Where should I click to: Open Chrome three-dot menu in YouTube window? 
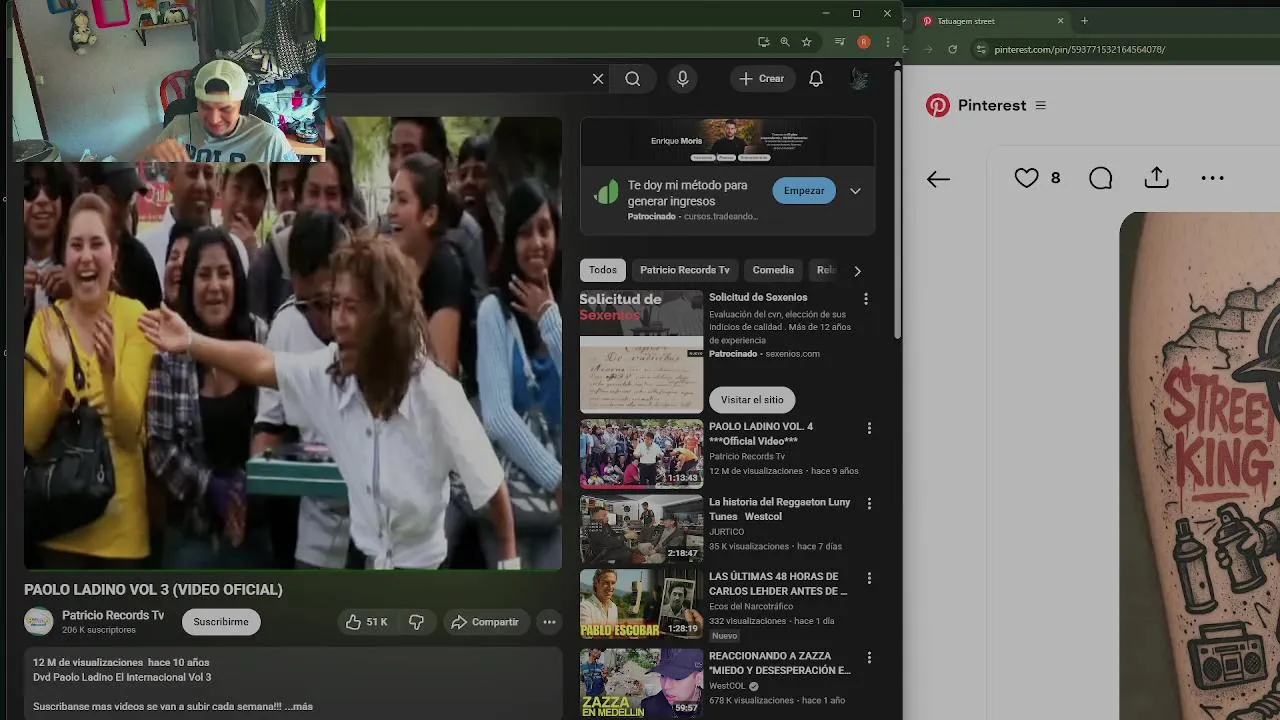[887, 42]
